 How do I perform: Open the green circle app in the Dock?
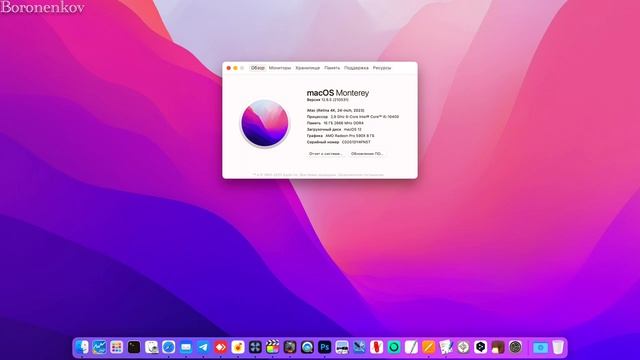point(394,347)
